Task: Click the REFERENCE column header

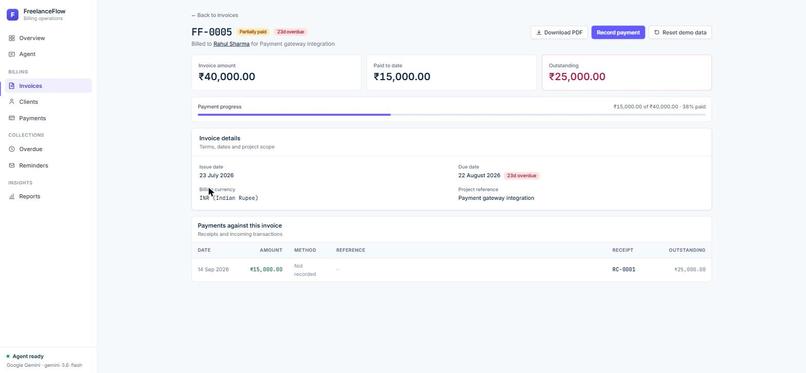Action: click(x=351, y=250)
